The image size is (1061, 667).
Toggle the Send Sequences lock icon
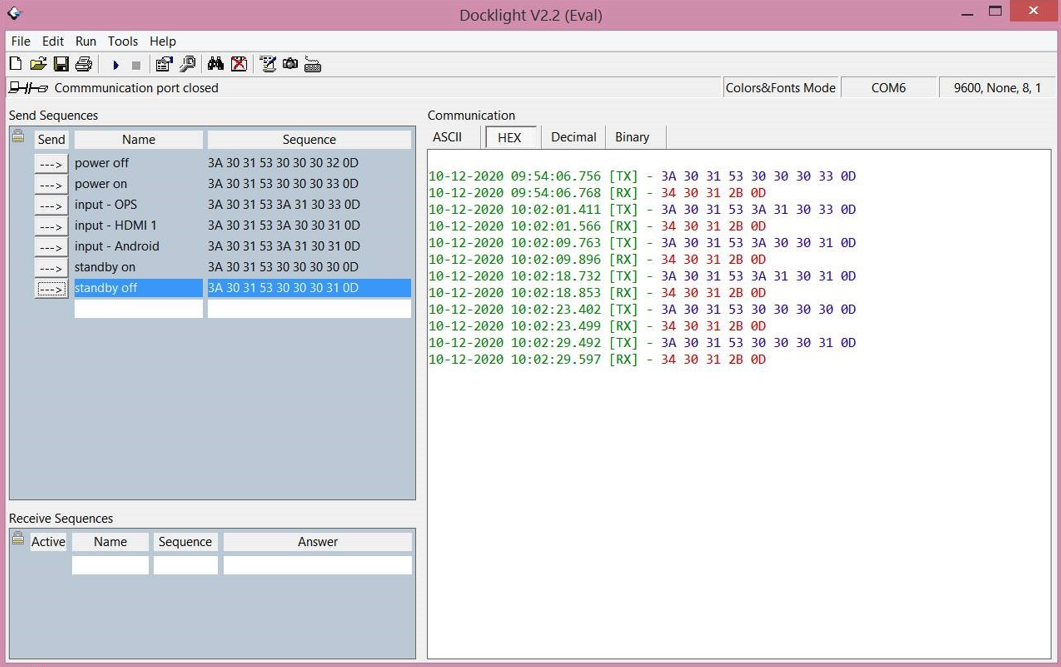(x=18, y=137)
